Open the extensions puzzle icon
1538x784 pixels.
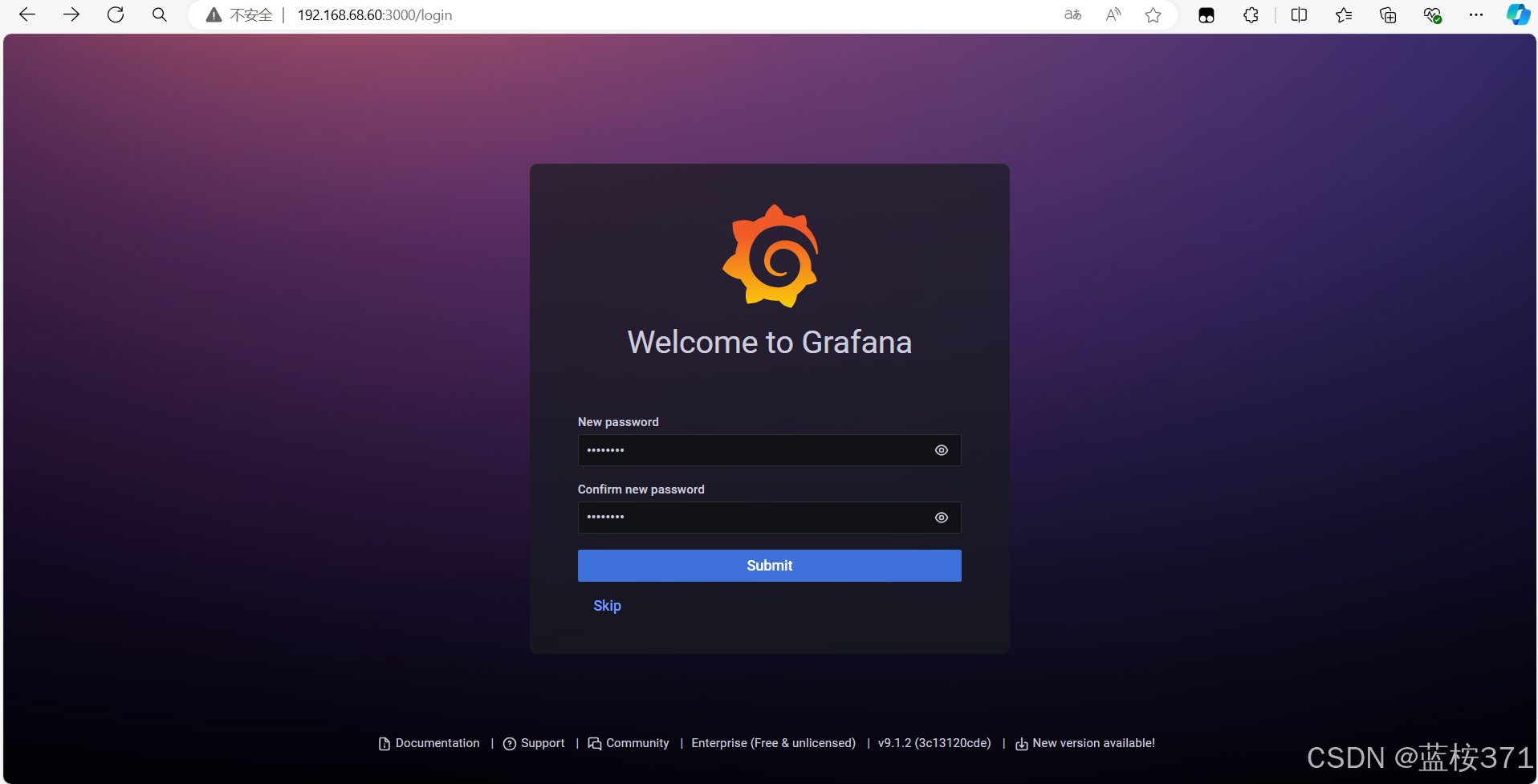[x=1251, y=14]
